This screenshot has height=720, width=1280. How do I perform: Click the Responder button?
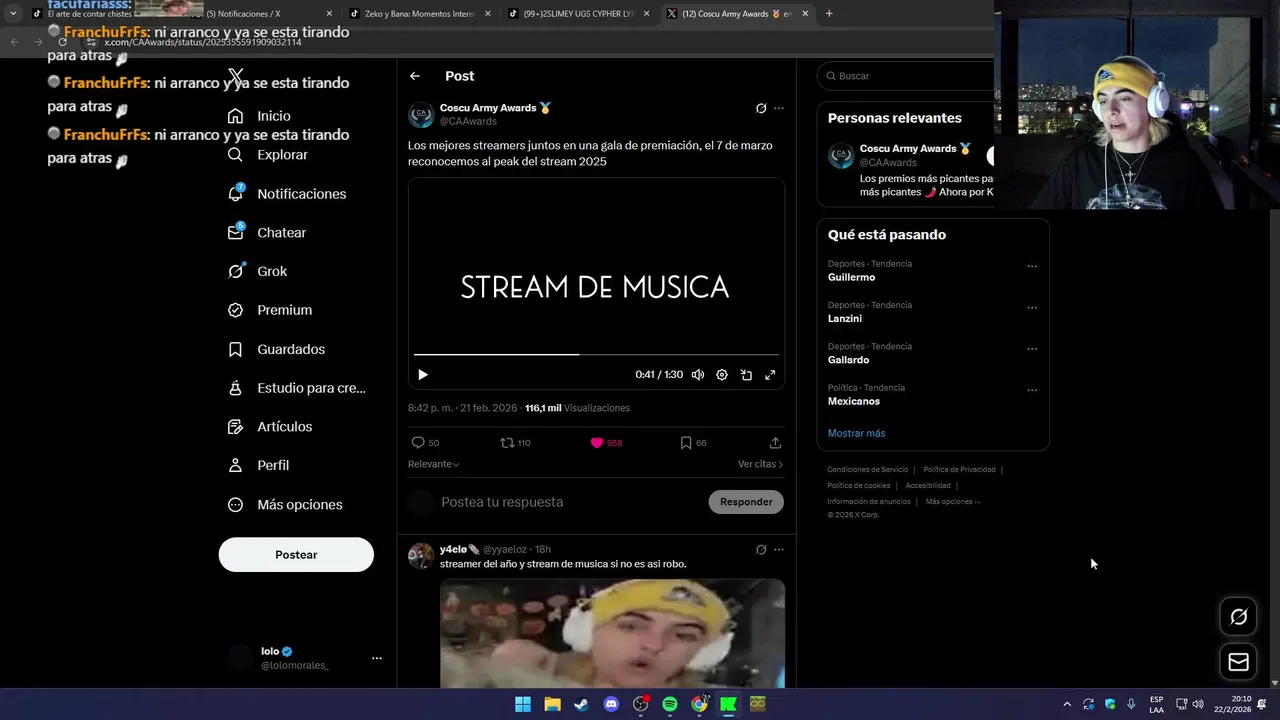coord(746,502)
